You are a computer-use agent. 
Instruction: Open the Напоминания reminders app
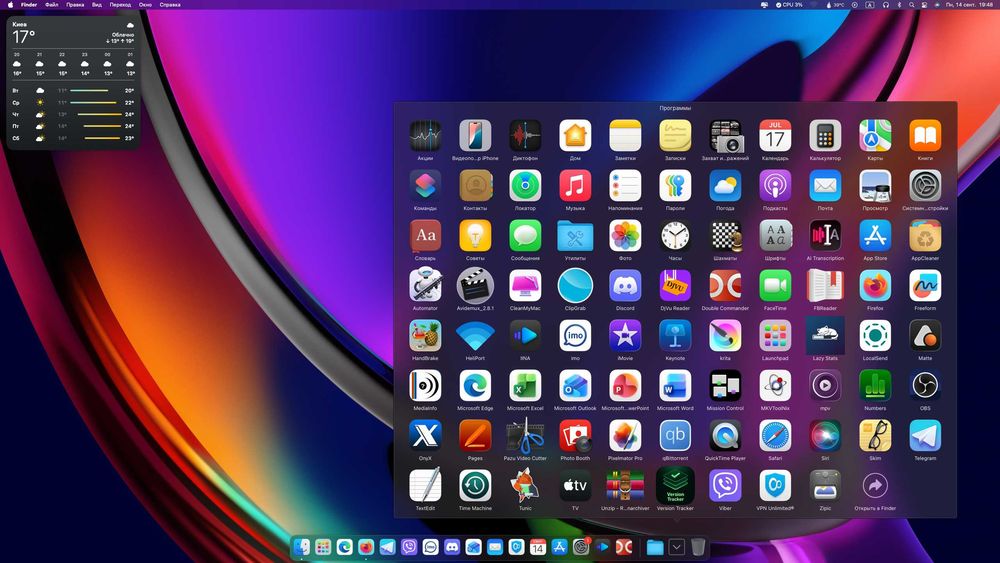(x=625, y=186)
